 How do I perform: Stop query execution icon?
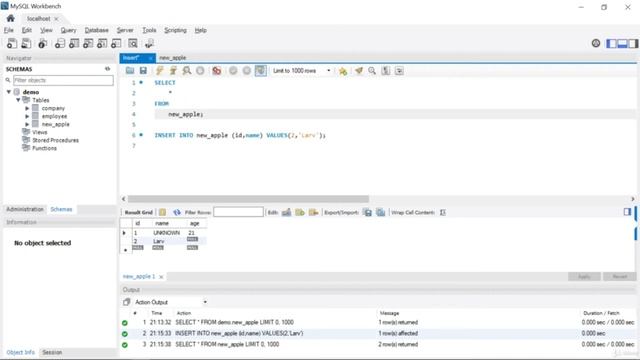click(200, 71)
